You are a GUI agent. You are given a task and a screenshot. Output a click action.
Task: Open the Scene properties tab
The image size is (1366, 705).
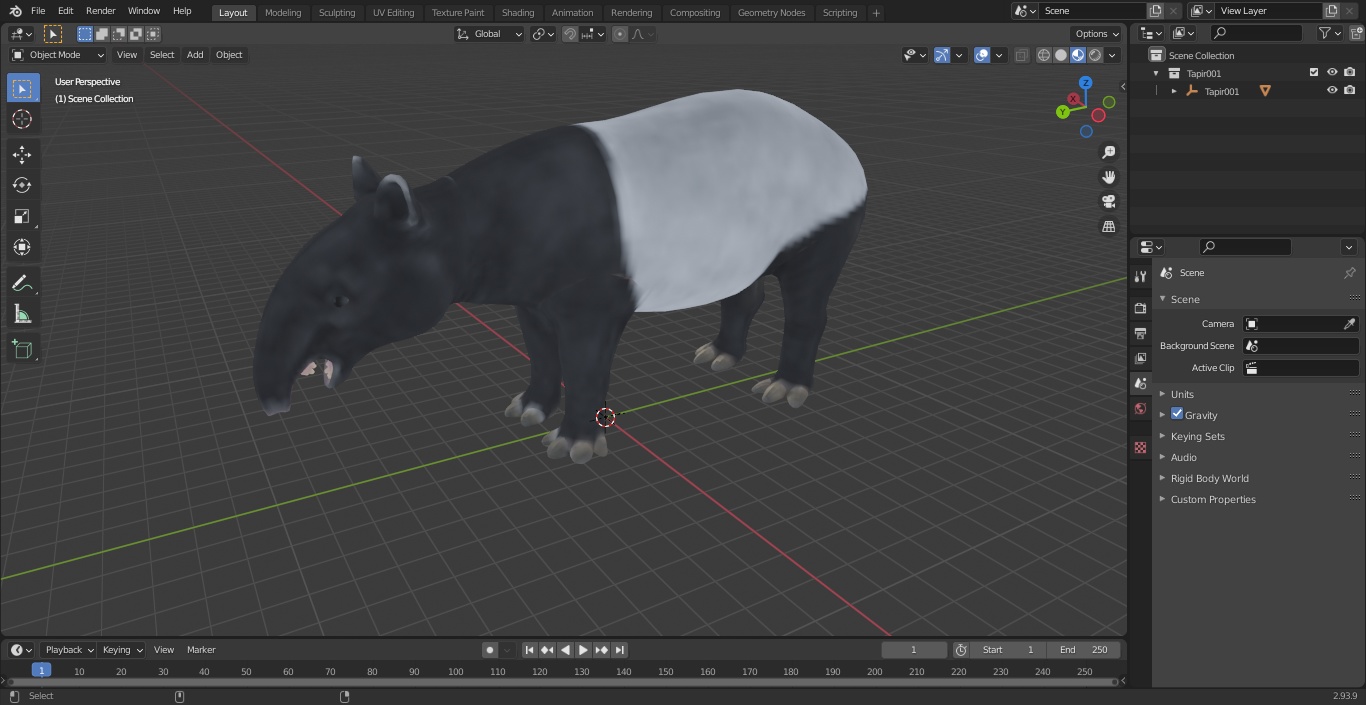tap(1140, 383)
